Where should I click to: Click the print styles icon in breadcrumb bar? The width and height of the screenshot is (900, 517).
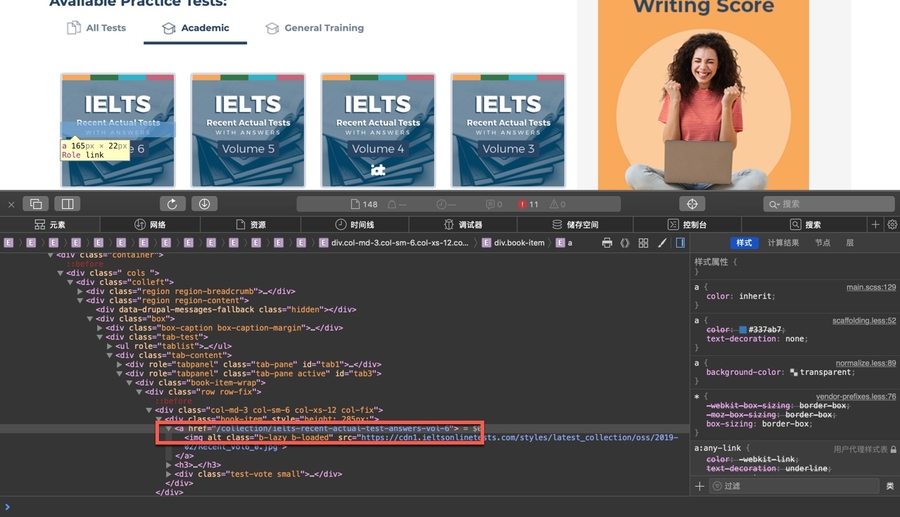pos(607,243)
